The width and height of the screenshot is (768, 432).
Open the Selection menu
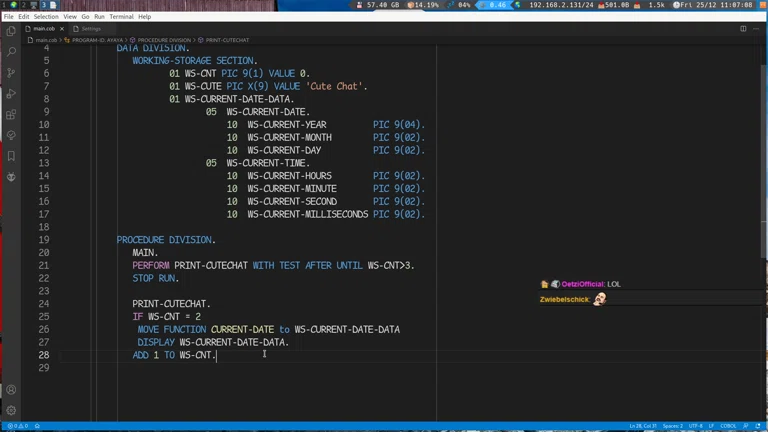(46, 17)
